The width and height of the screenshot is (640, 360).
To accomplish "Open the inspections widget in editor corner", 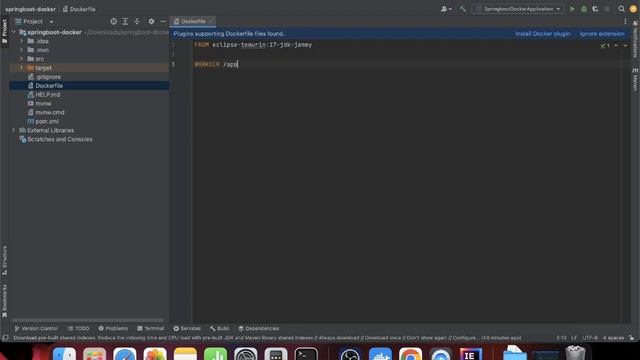I will [x=605, y=46].
